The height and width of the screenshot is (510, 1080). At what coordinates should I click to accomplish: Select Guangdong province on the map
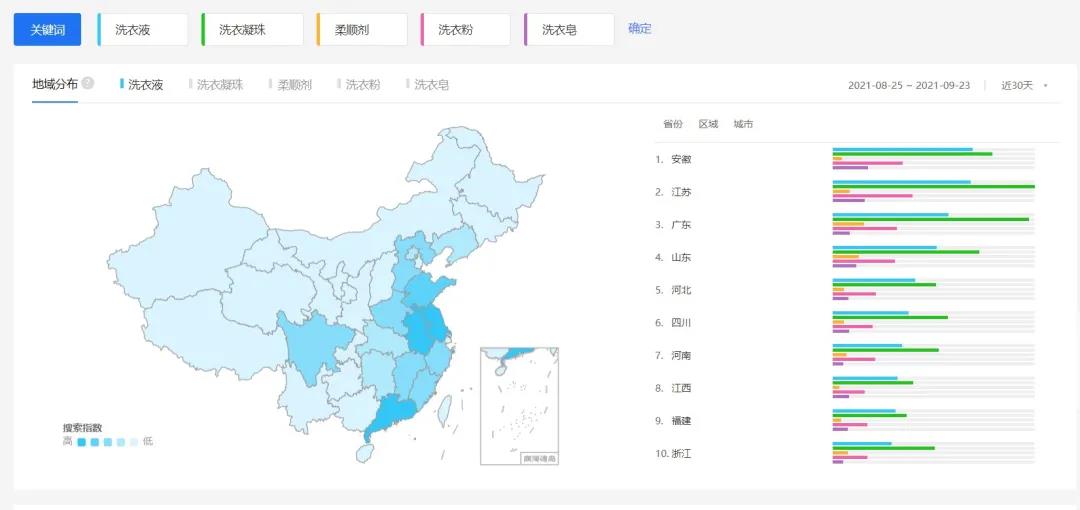(x=390, y=412)
